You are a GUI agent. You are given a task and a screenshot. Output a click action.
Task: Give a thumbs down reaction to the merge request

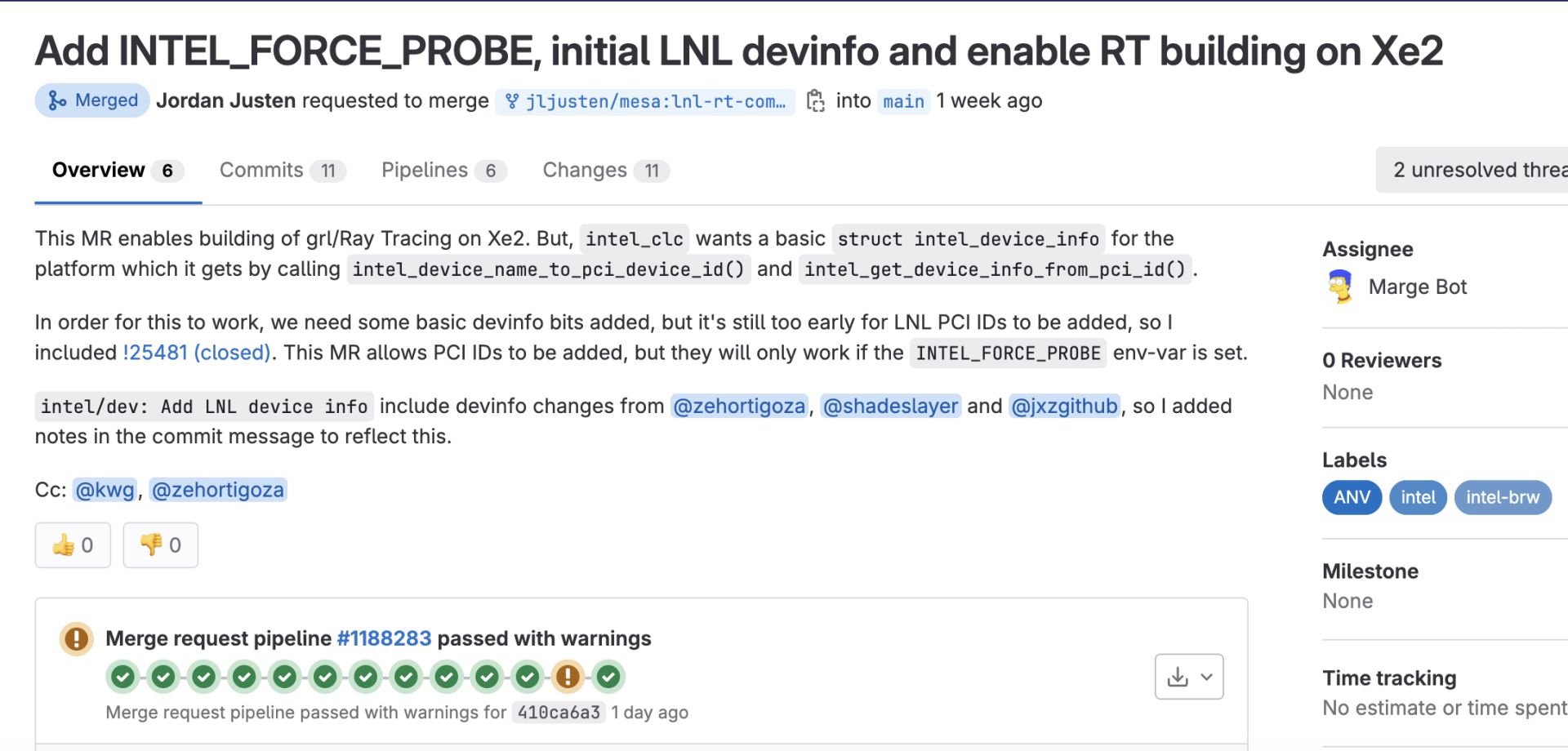coord(159,544)
